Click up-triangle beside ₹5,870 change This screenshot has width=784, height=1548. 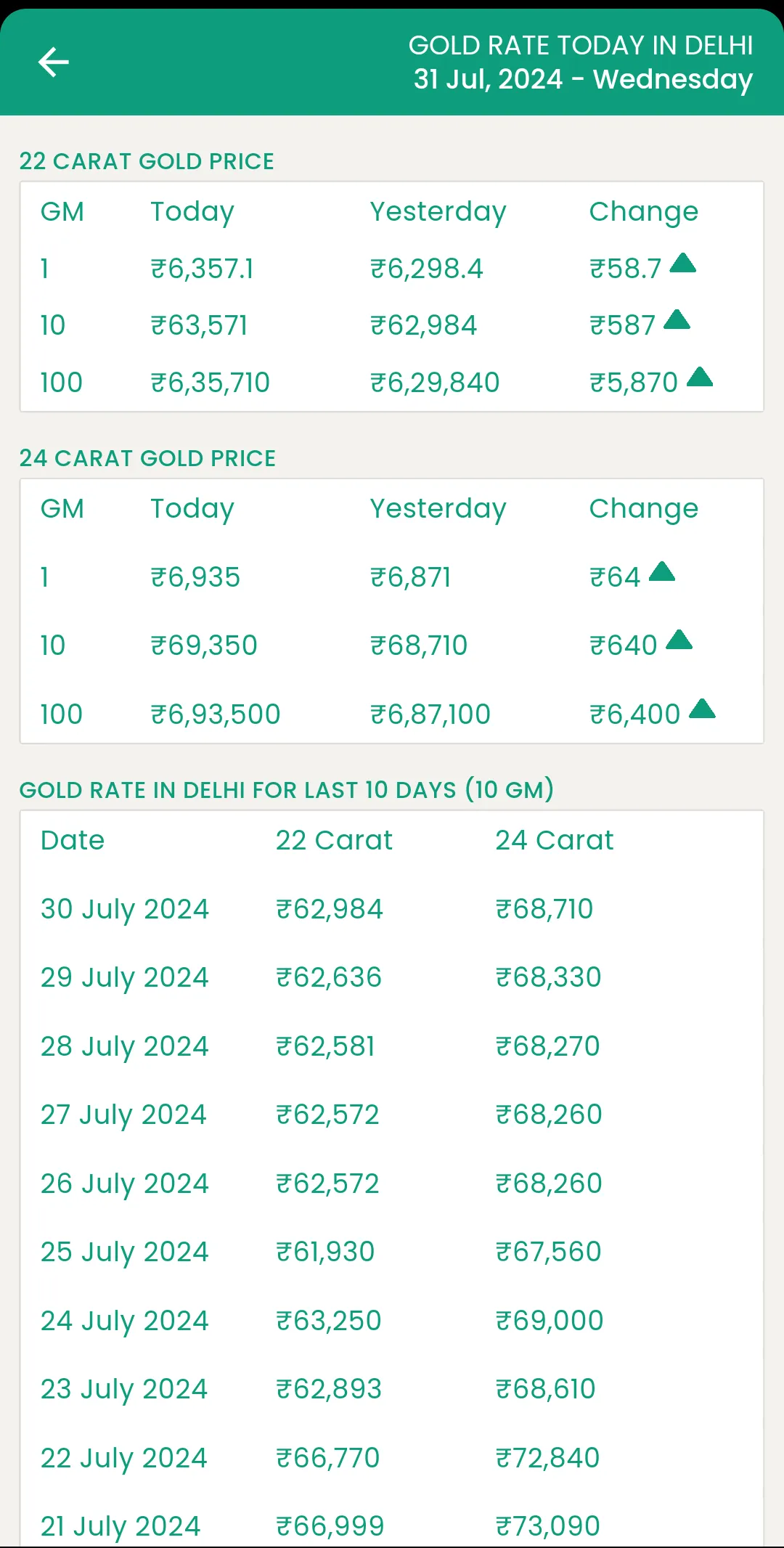tap(700, 376)
